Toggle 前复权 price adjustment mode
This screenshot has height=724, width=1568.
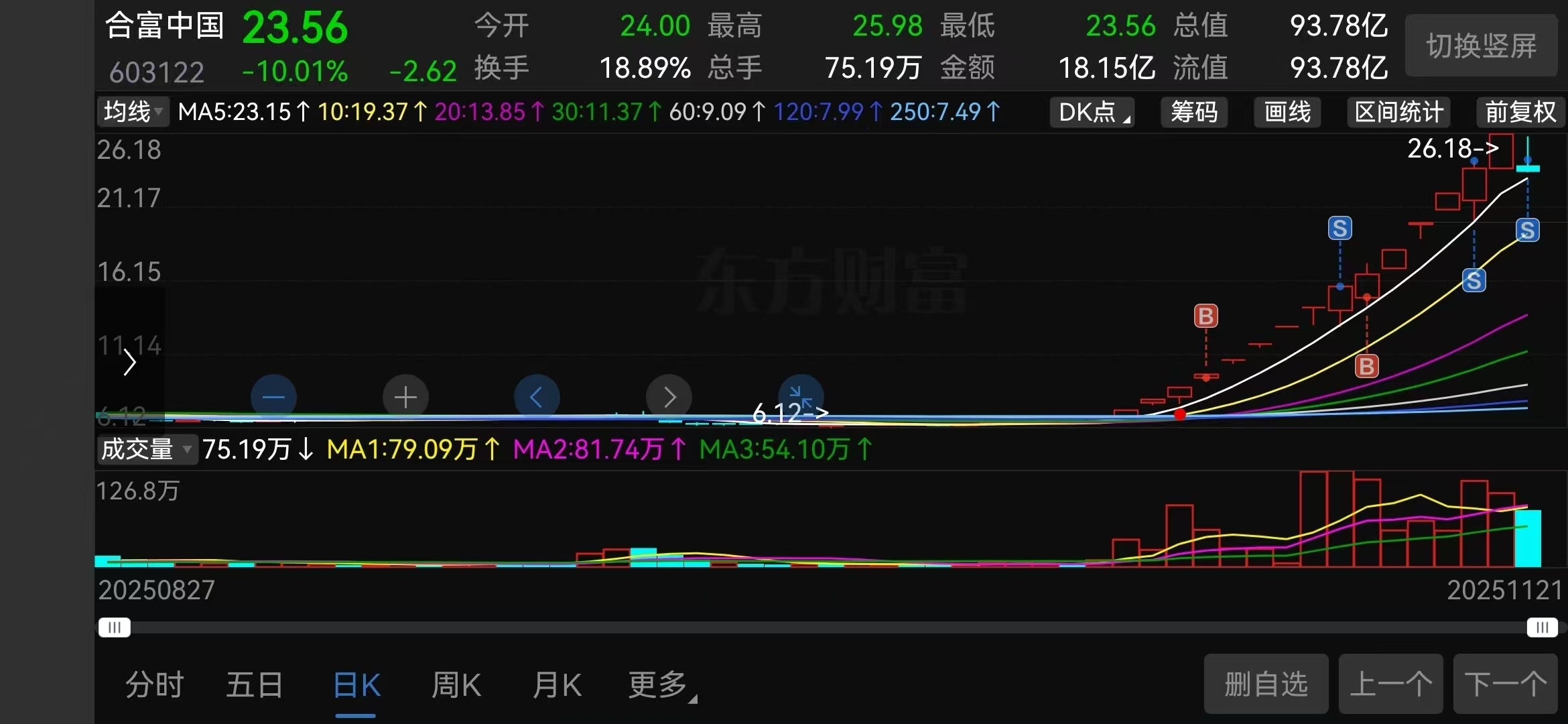[1520, 112]
